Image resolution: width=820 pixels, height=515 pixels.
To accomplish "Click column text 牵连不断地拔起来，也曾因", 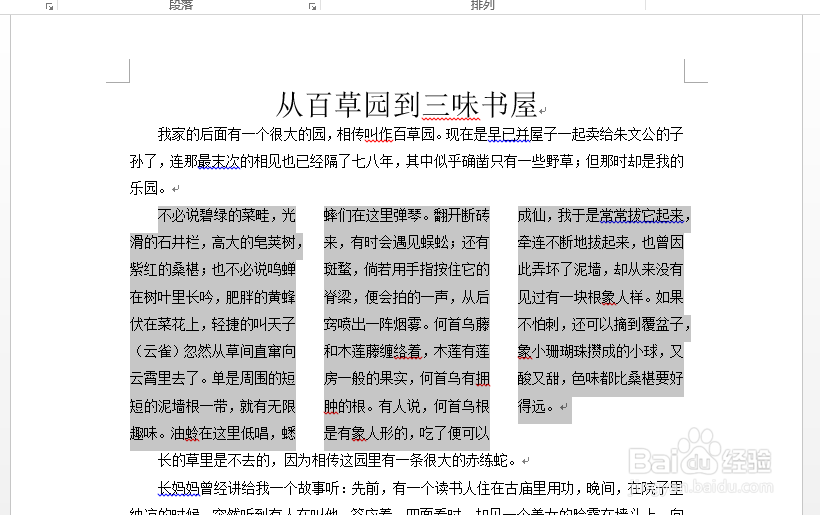I will pos(600,243).
